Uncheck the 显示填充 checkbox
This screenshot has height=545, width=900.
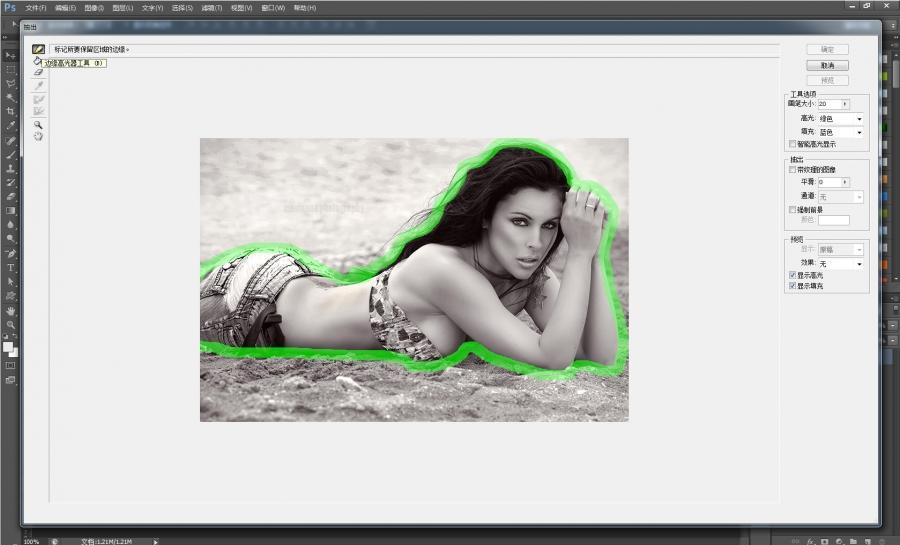[x=793, y=286]
